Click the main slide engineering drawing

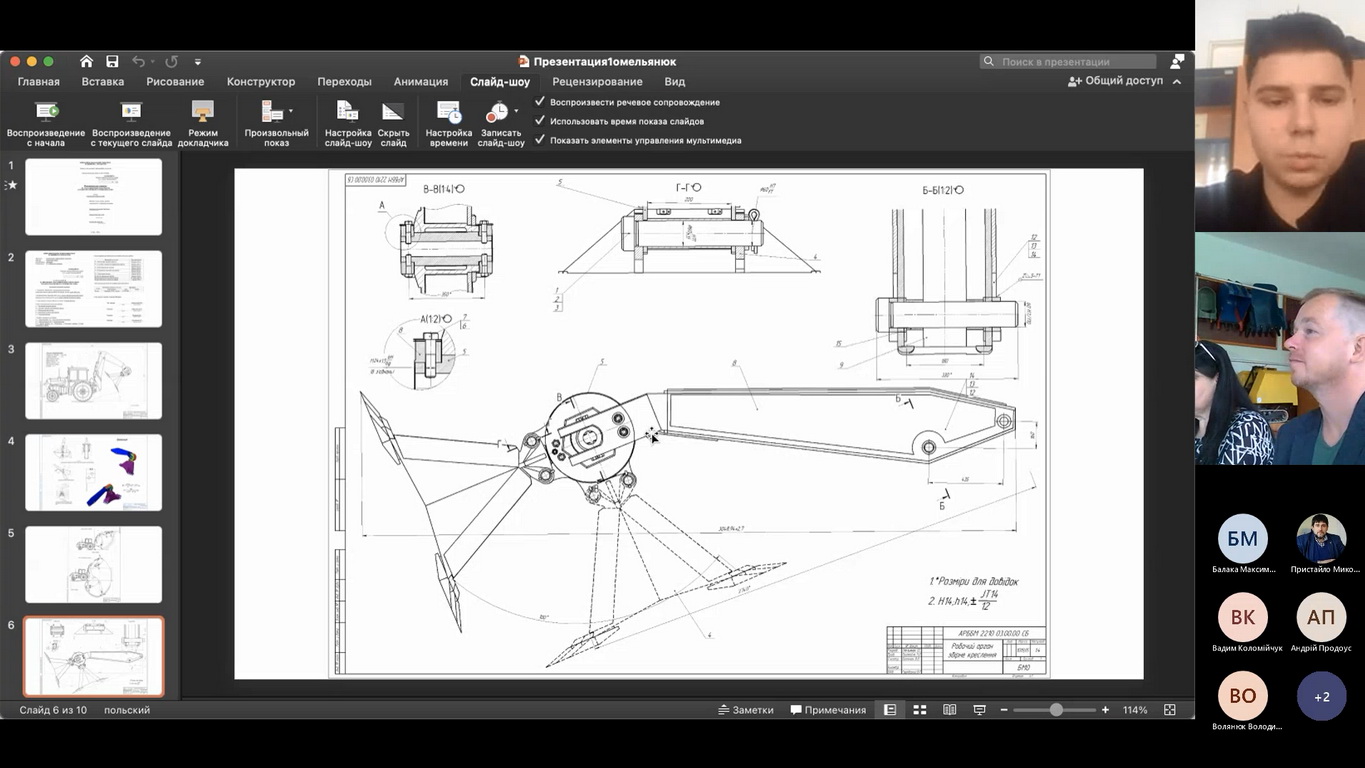point(689,424)
